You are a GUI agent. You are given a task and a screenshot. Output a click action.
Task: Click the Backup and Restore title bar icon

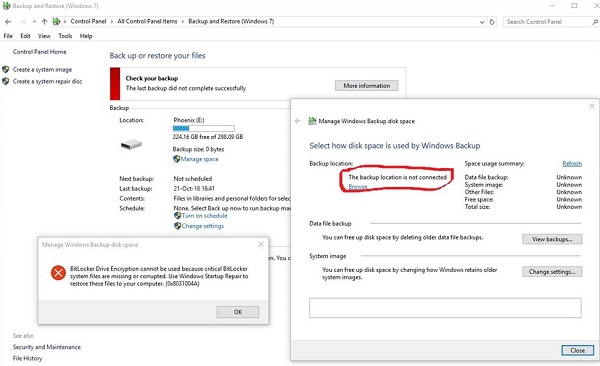click(x=6, y=6)
